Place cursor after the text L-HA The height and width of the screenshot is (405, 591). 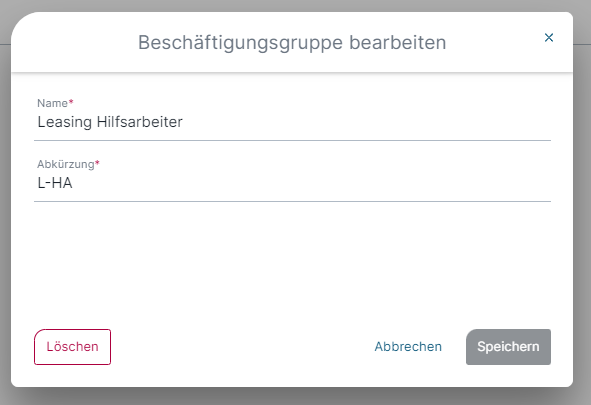(74, 183)
